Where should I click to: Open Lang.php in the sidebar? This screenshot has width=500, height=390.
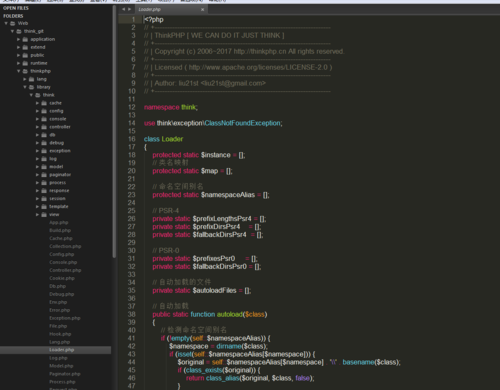pyautogui.click(x=60, y=342)
